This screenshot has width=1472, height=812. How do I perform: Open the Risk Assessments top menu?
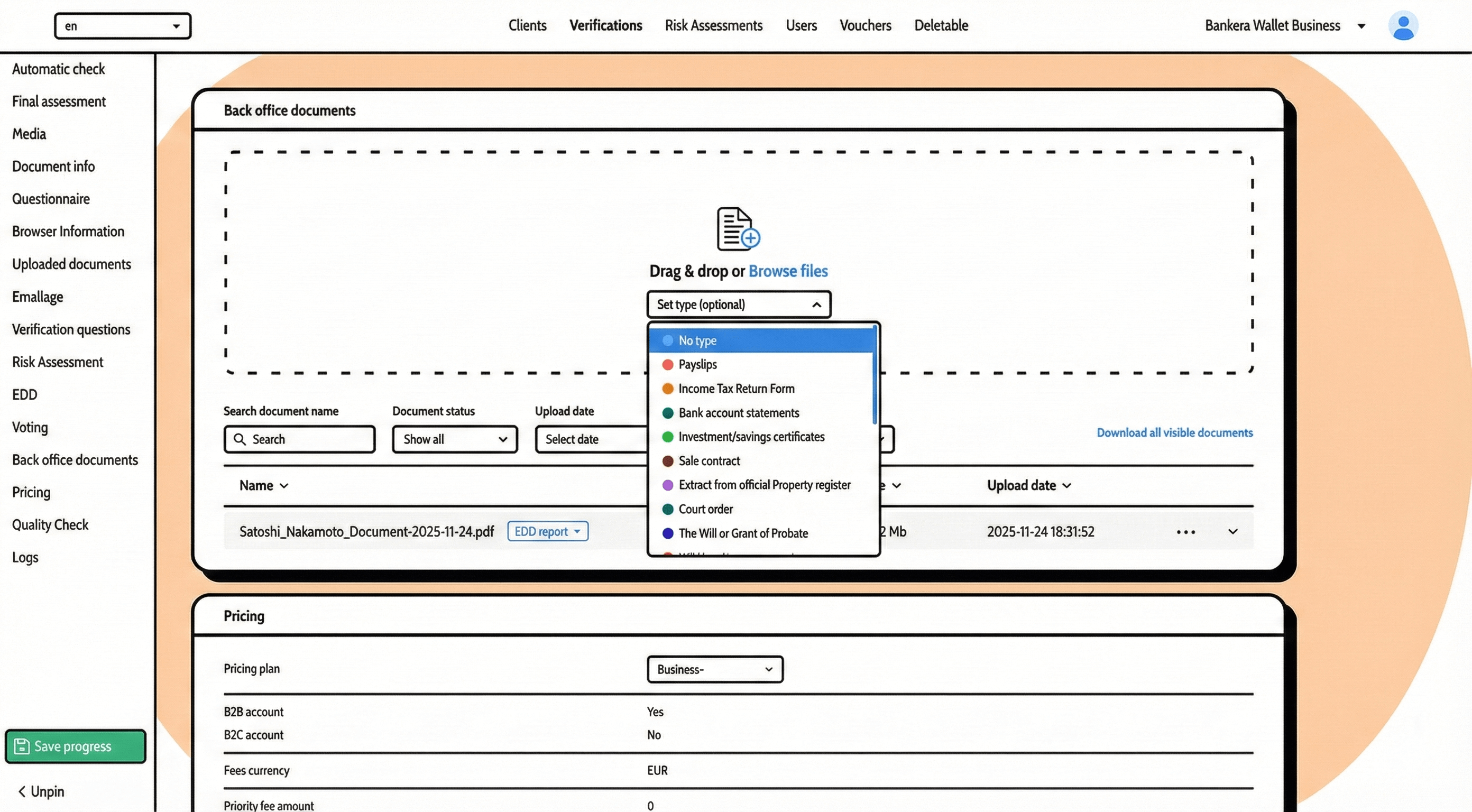(713, 26)
